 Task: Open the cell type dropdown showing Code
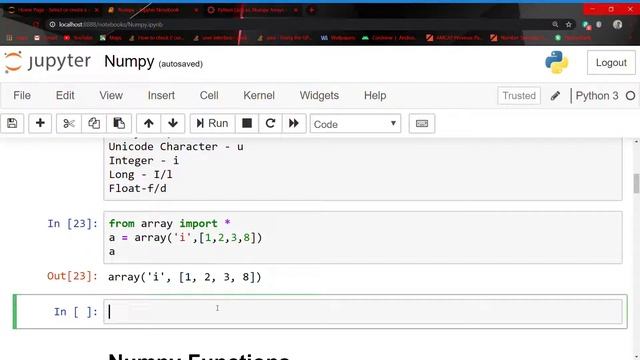355,124
